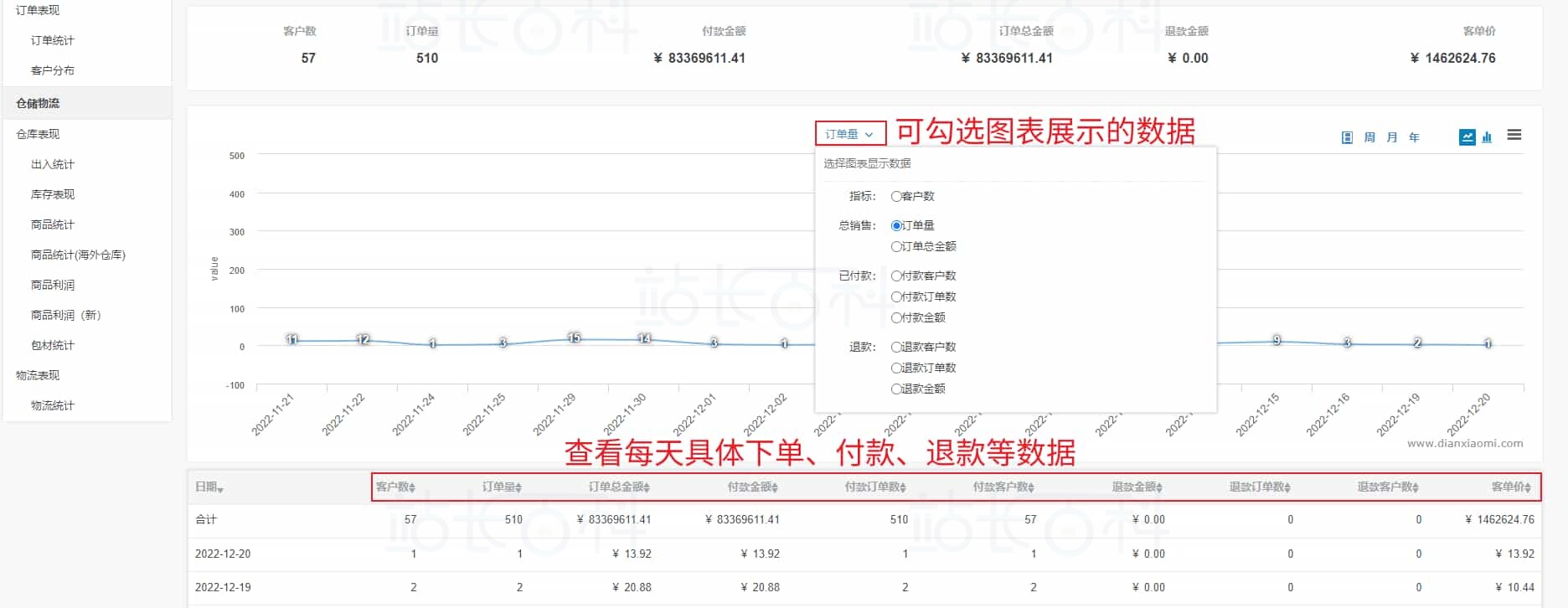Set chart granularity to 月 (month)
The height and width of the screenshot is (608, 1568).
1392,137
